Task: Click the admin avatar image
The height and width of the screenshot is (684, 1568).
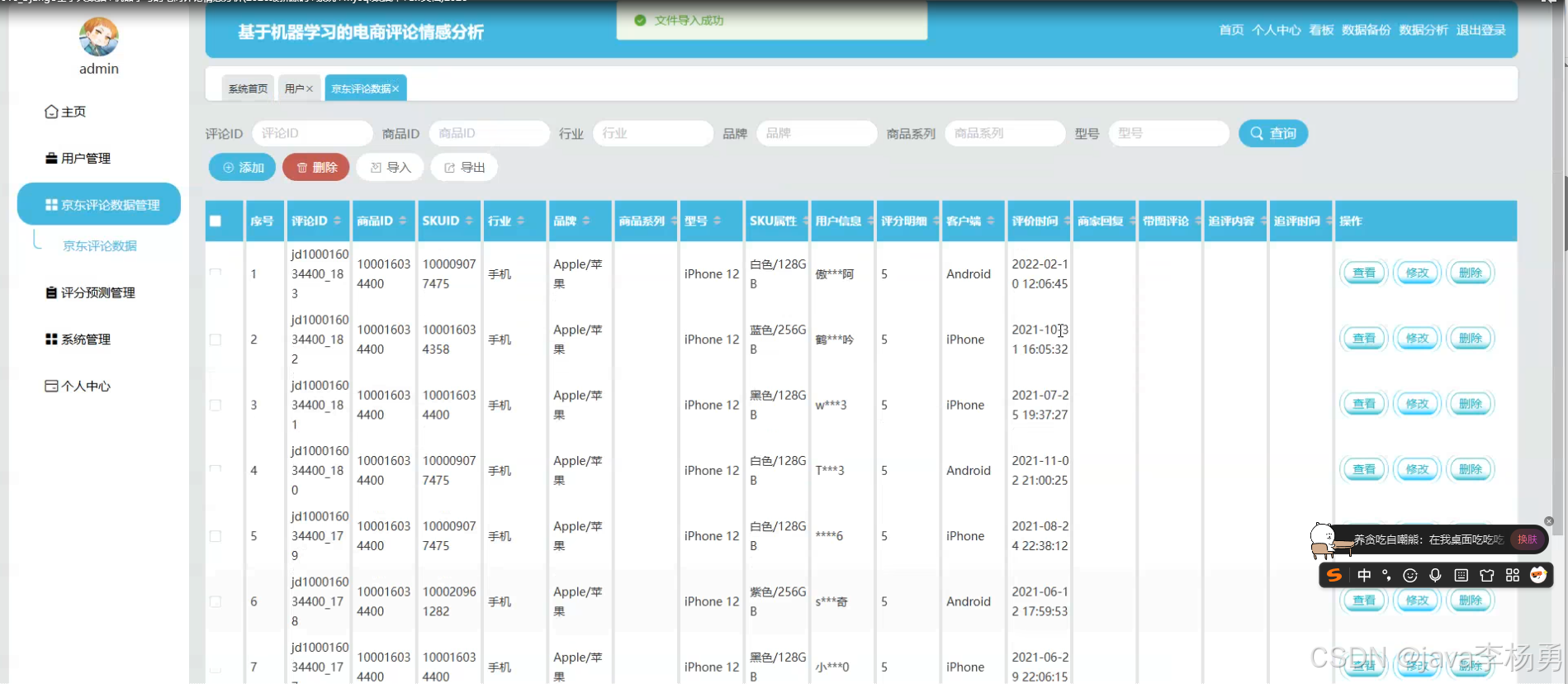Action: [x=99, y=37]
